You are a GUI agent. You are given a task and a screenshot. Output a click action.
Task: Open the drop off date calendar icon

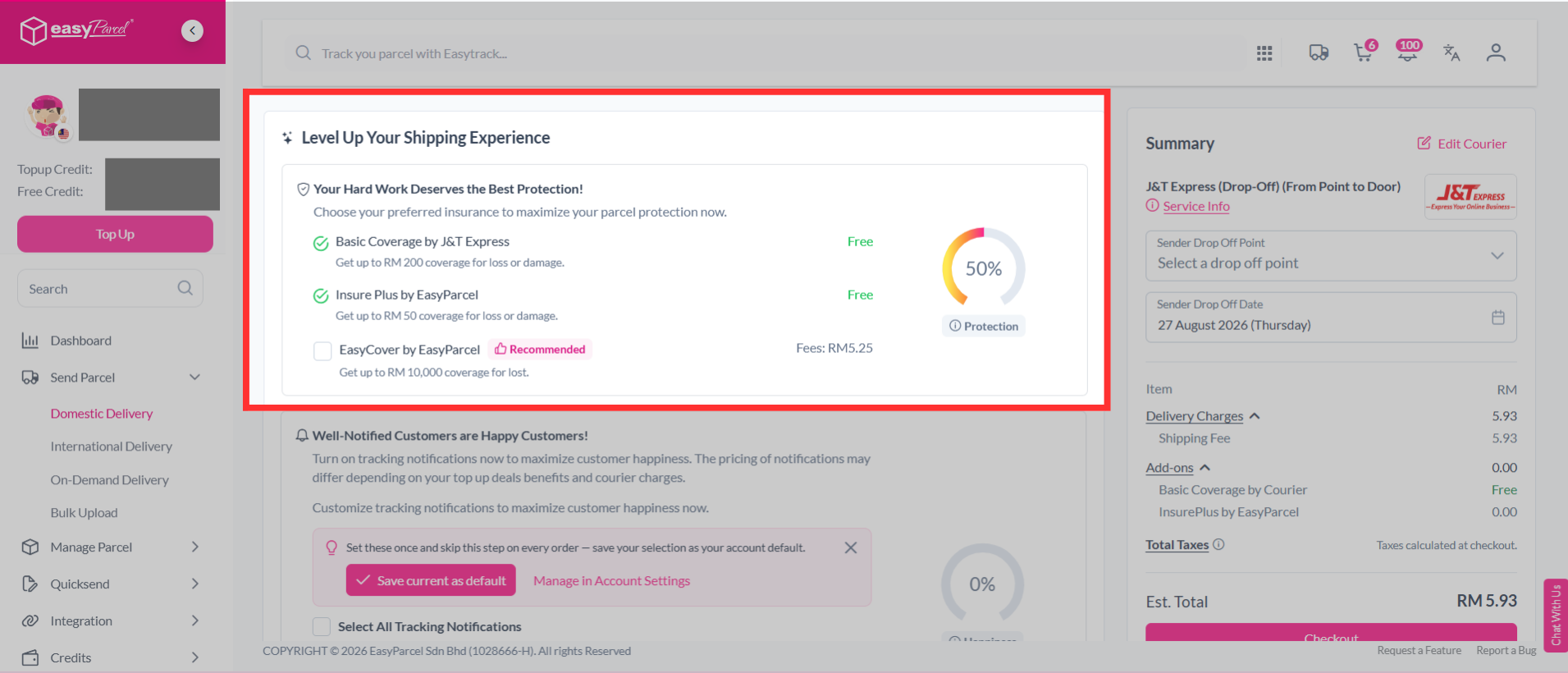tap(1498, 317)
